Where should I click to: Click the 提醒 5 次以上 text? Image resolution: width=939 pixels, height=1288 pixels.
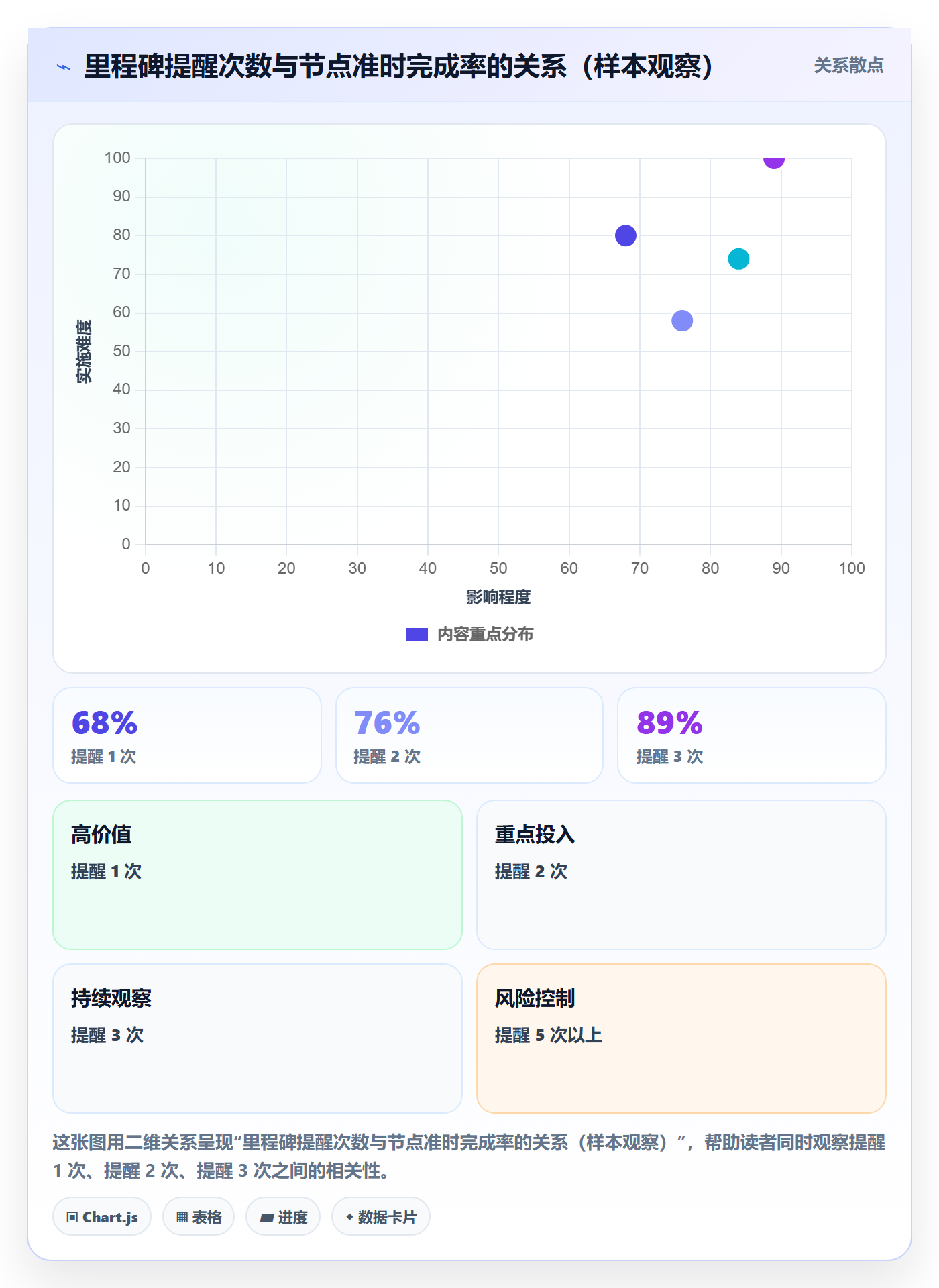click(x=549, y=1035)
